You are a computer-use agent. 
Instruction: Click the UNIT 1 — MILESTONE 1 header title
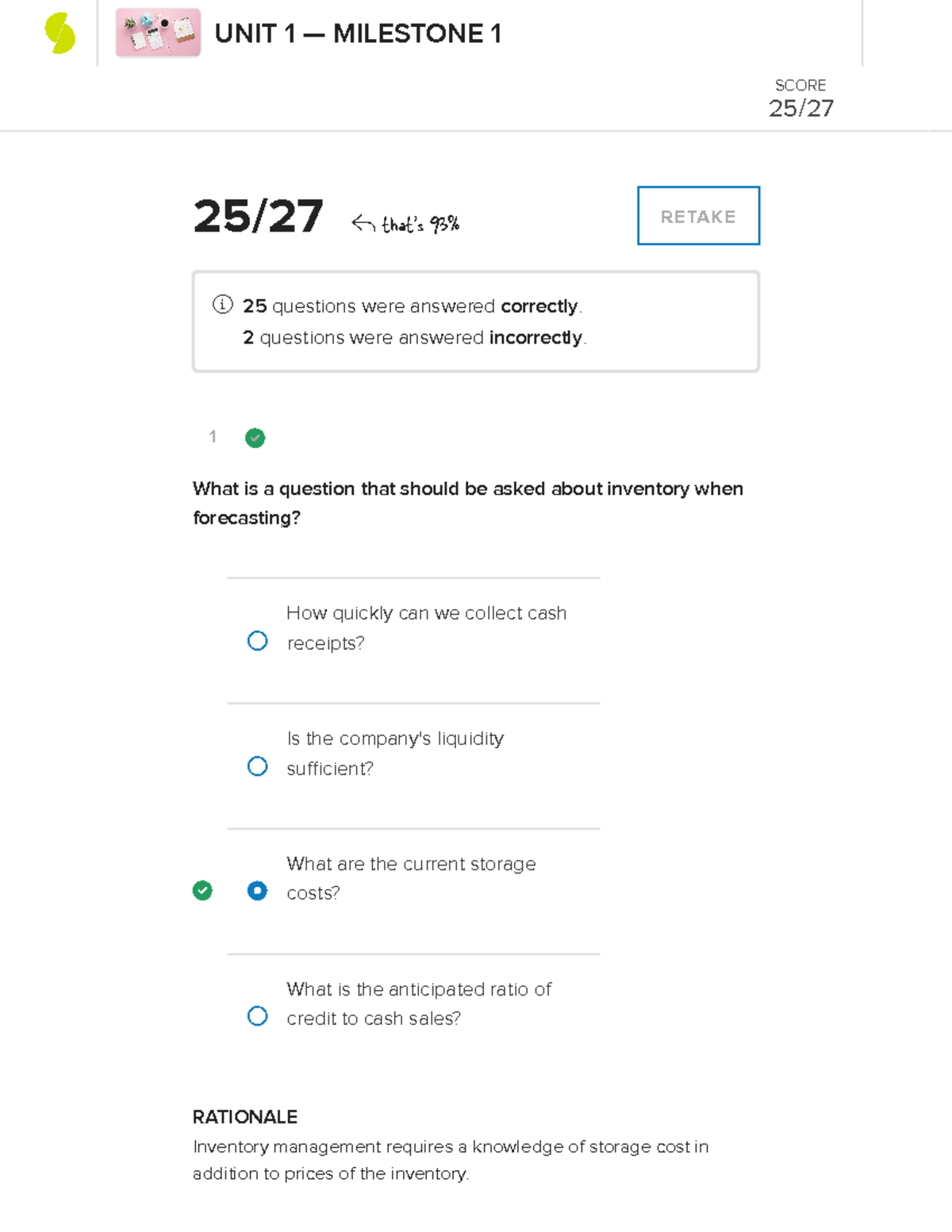pyautogui.click(x=359, y=34)
